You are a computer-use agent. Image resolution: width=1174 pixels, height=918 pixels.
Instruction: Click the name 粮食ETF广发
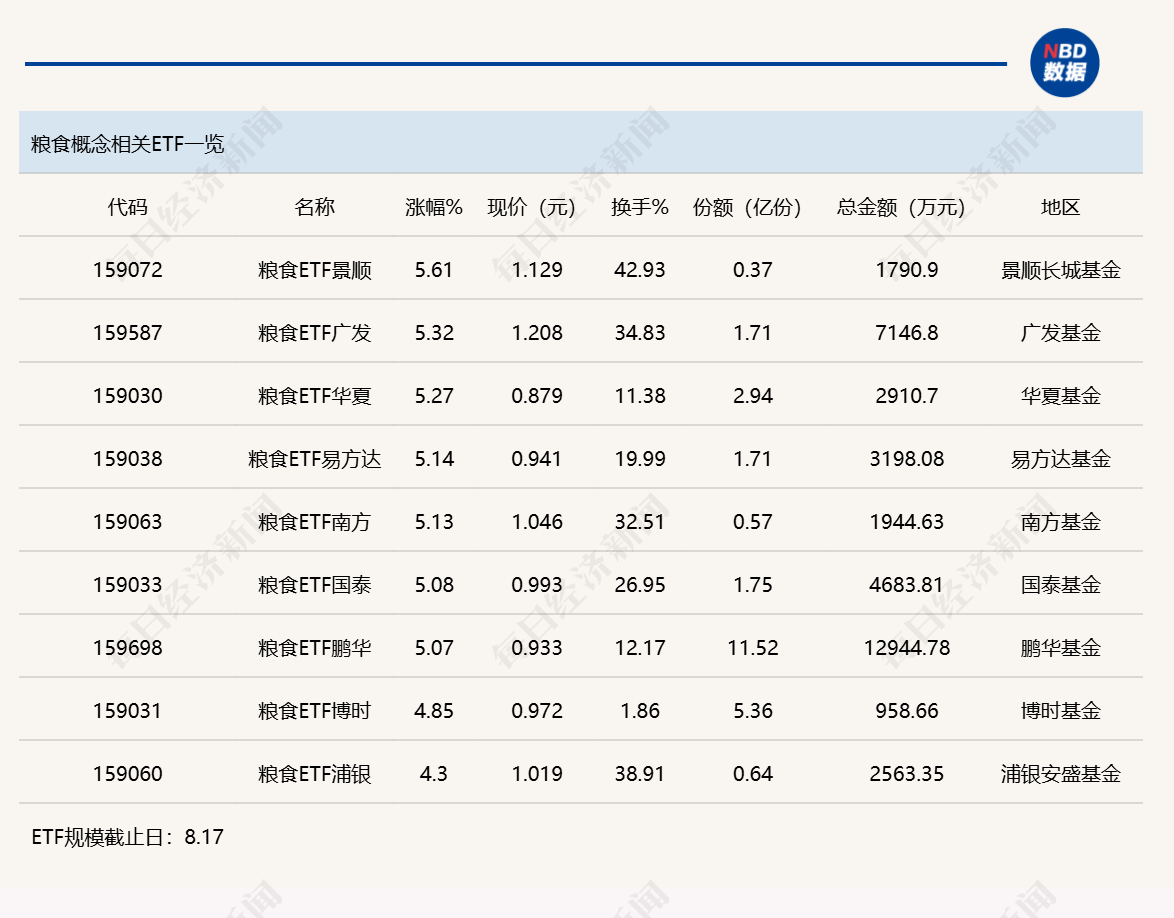[x=314, y=332]
